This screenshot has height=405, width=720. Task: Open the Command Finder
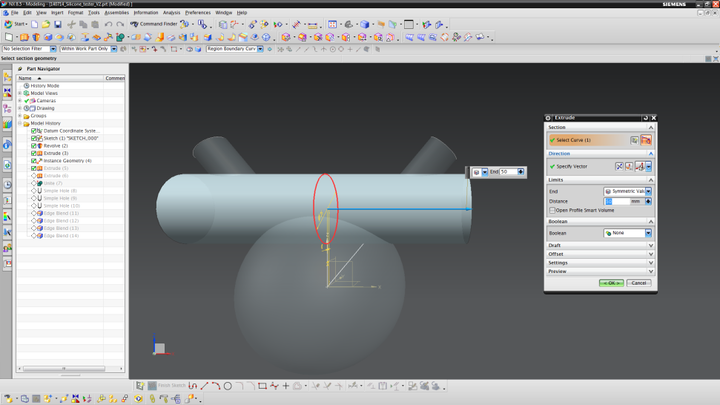[154, 24]
